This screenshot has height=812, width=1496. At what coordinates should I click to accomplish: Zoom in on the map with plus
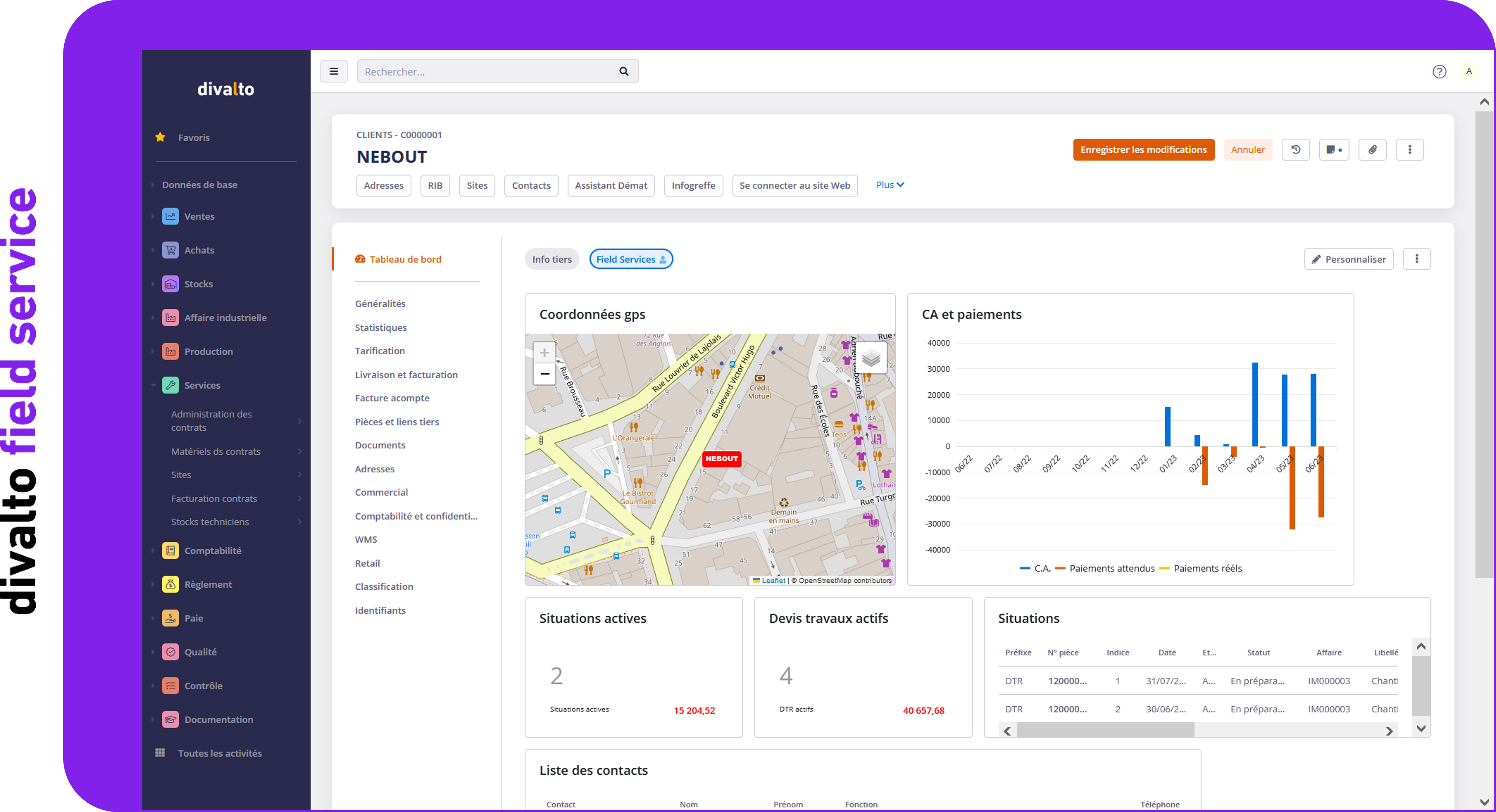pos(544,352)
